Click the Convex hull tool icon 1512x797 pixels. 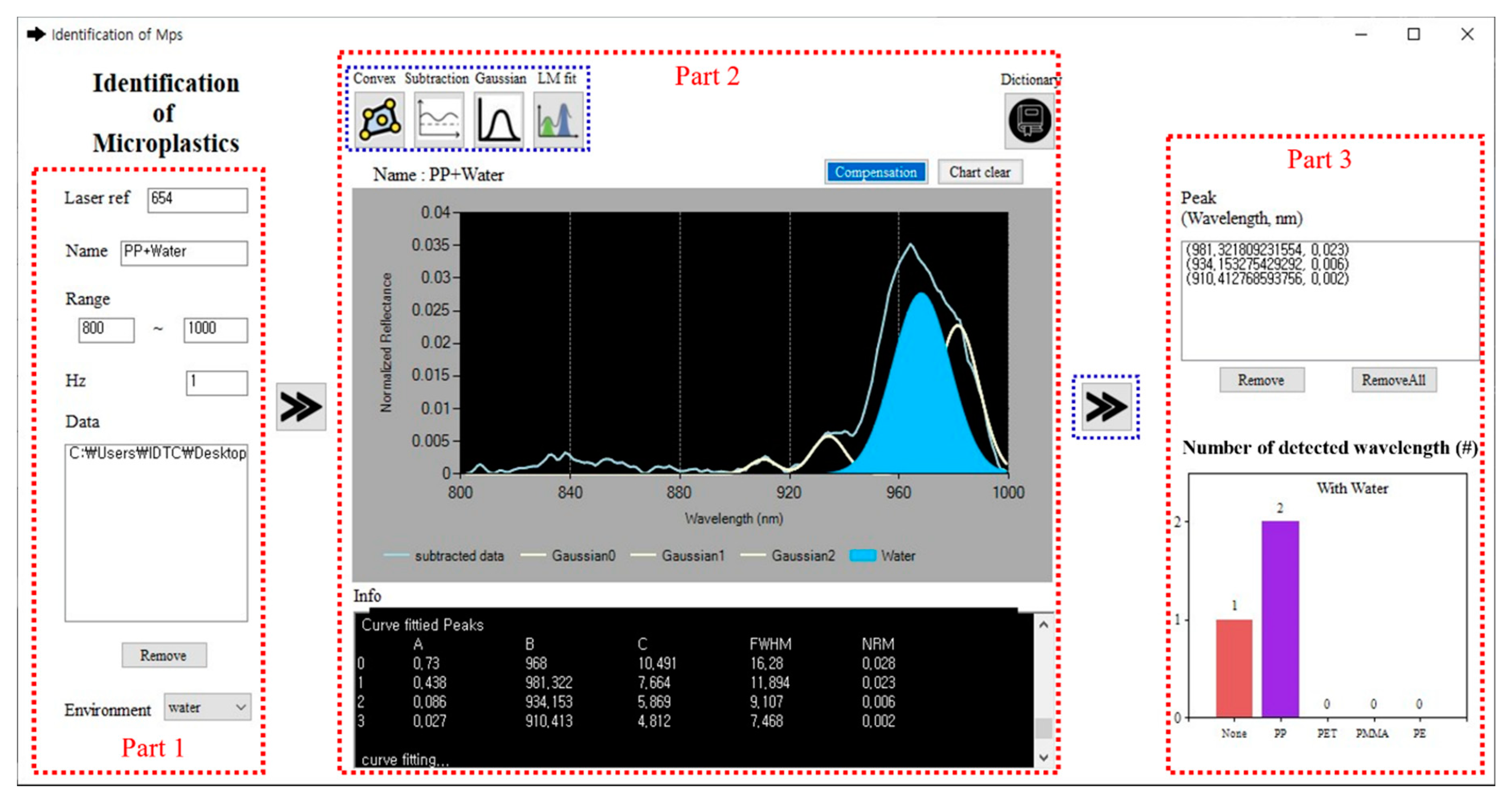pyautogui.click(x=380, y=120)
